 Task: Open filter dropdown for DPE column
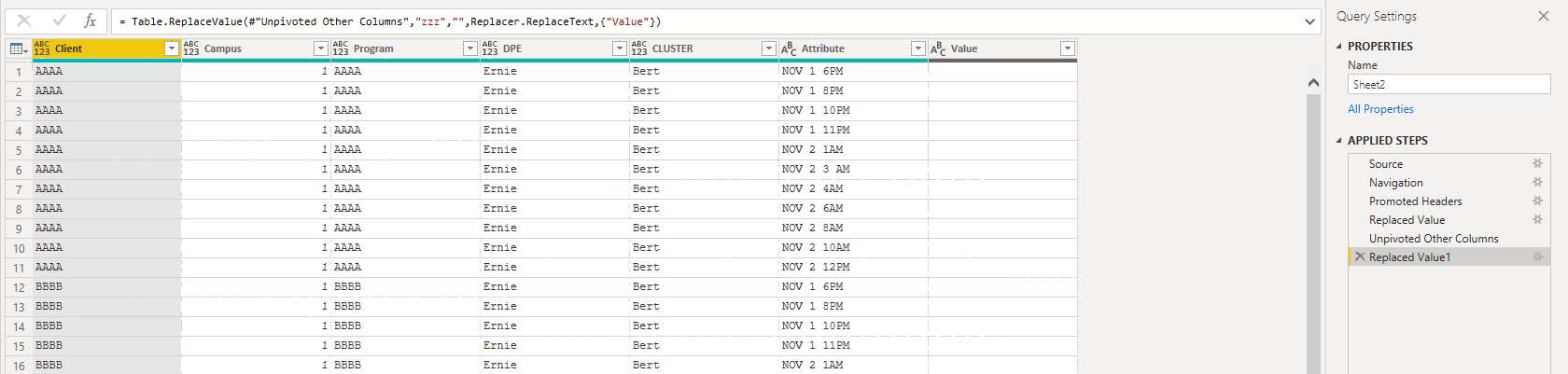pyautogui.click(x=620, y=48)
